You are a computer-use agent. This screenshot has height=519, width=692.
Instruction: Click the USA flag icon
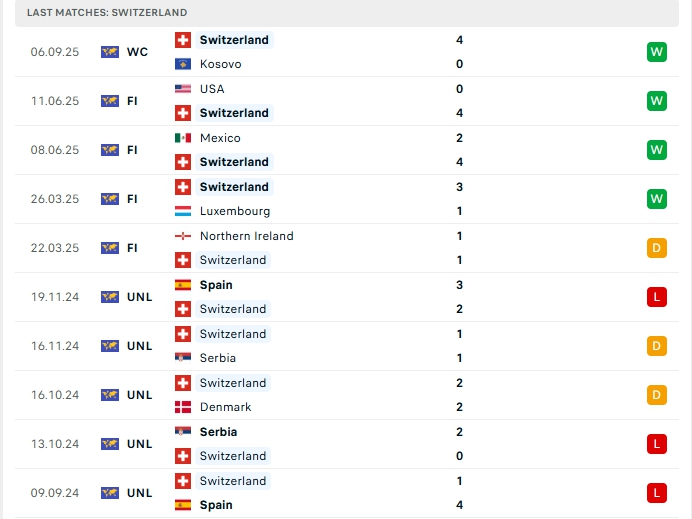(x=183, y=89)
